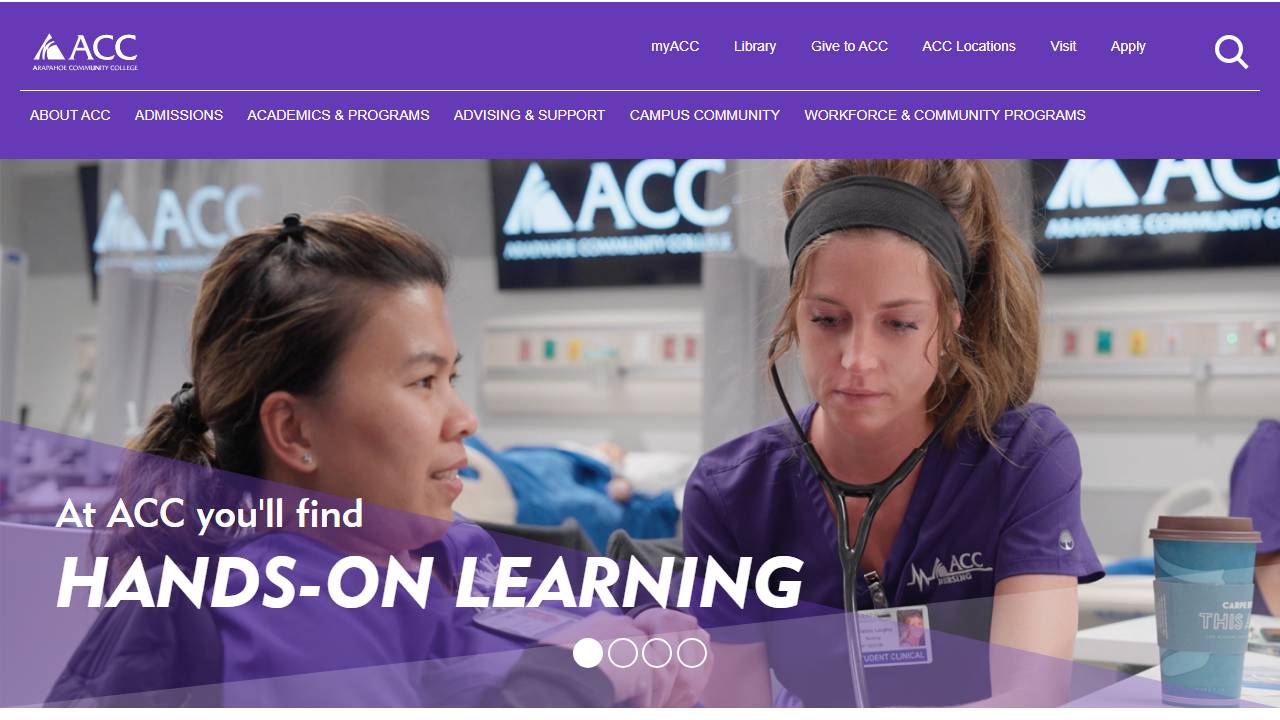Open the Visit link

[1063, 46]
